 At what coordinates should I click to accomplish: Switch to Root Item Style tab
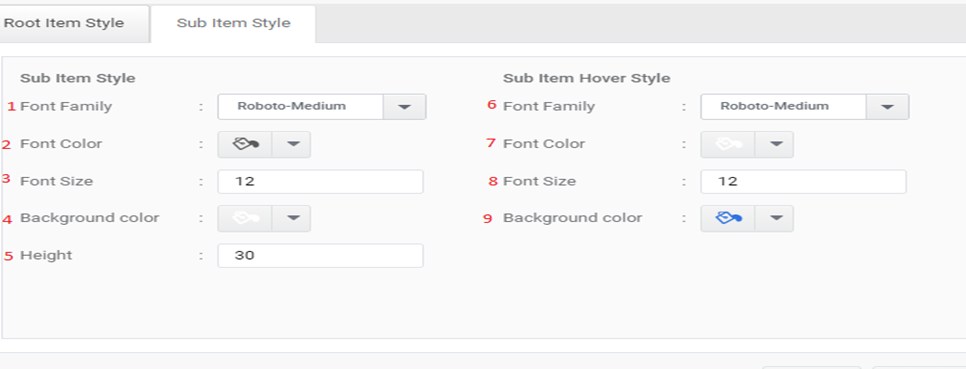pos(64,23)
